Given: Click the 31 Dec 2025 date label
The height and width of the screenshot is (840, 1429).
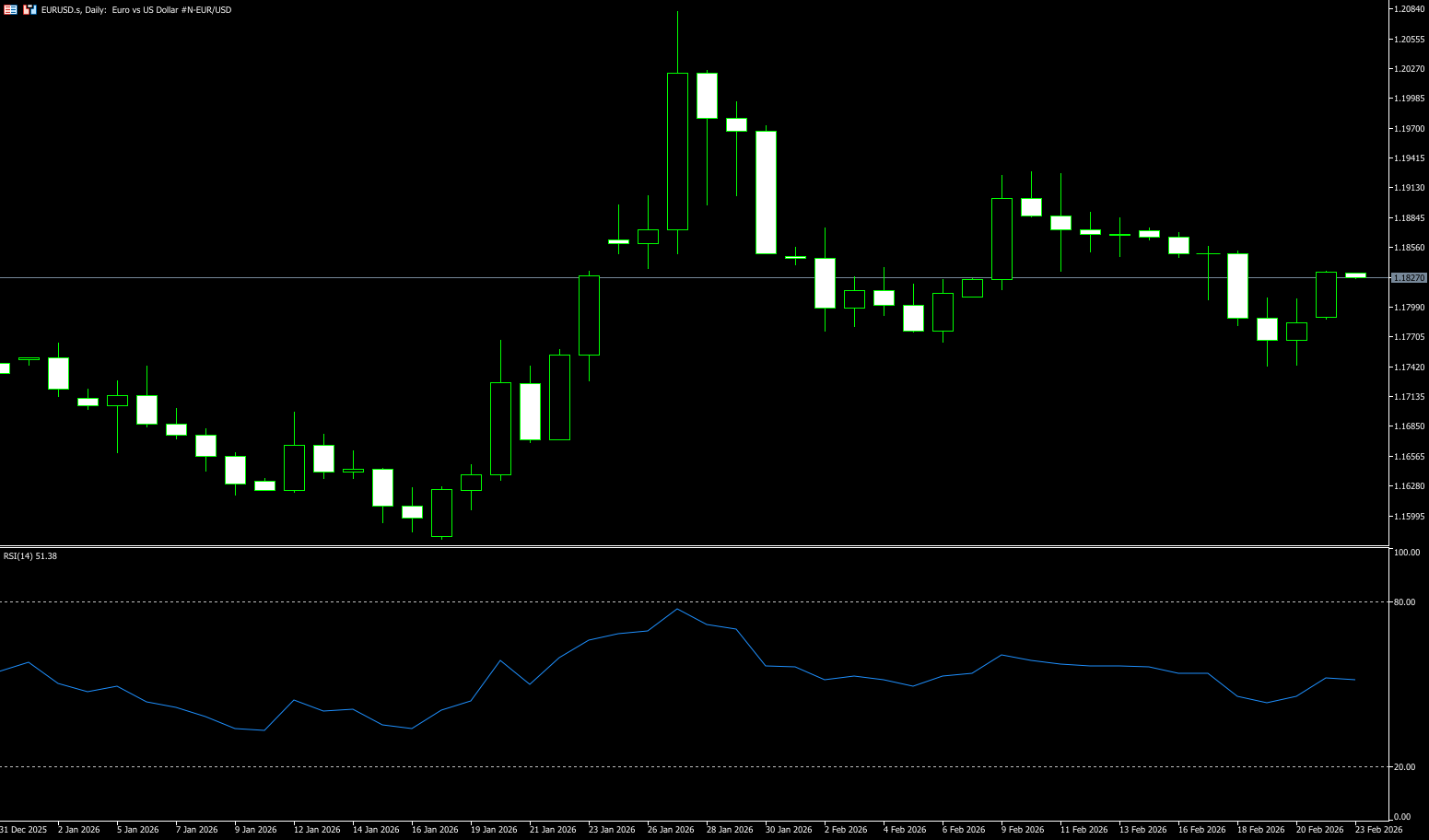Looking at the screenshot, I should (23, 830).
